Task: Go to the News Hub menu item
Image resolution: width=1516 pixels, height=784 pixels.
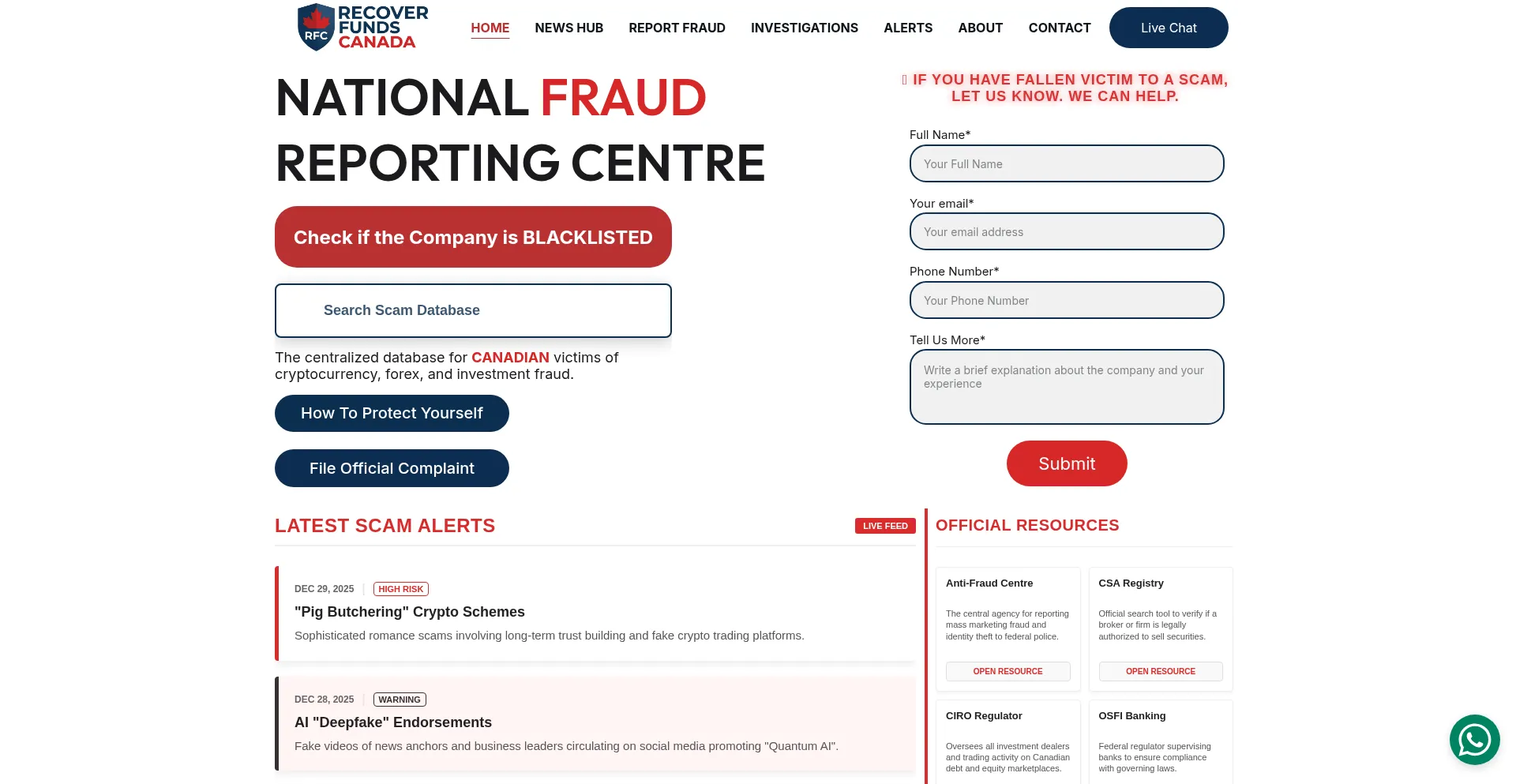Action: [568, 28]
